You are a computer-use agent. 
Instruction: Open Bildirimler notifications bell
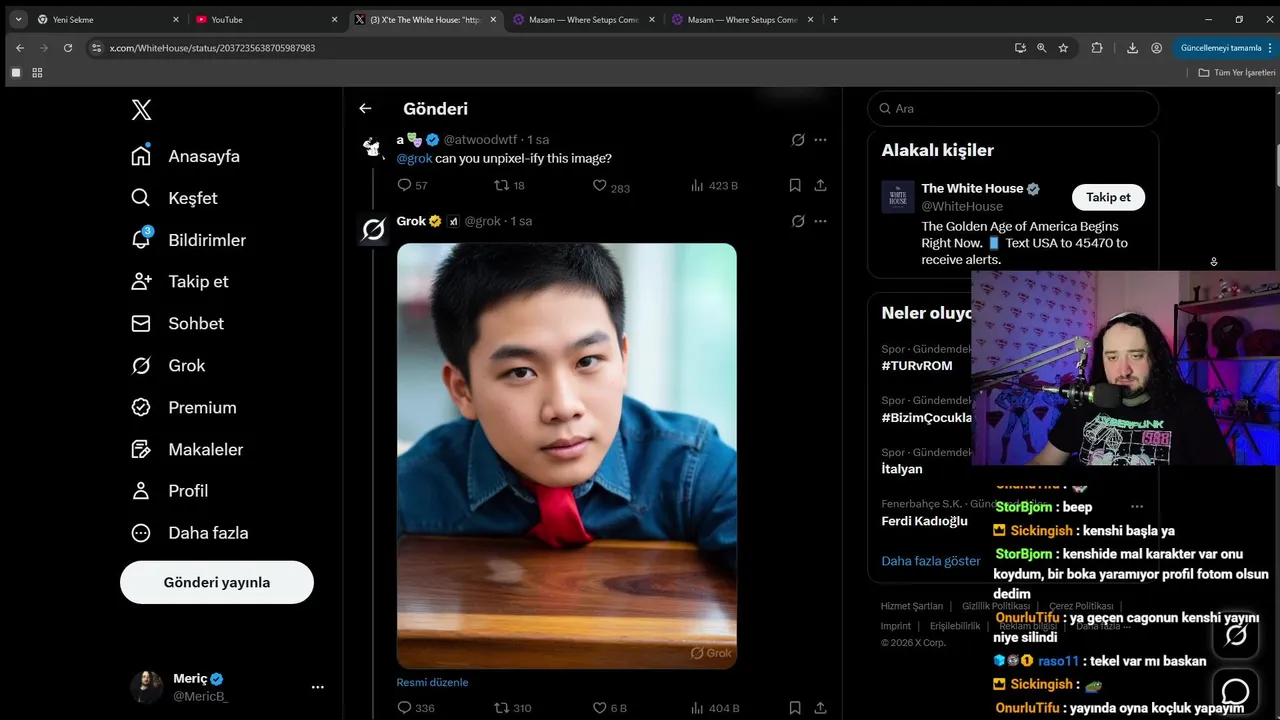[142, 240]
